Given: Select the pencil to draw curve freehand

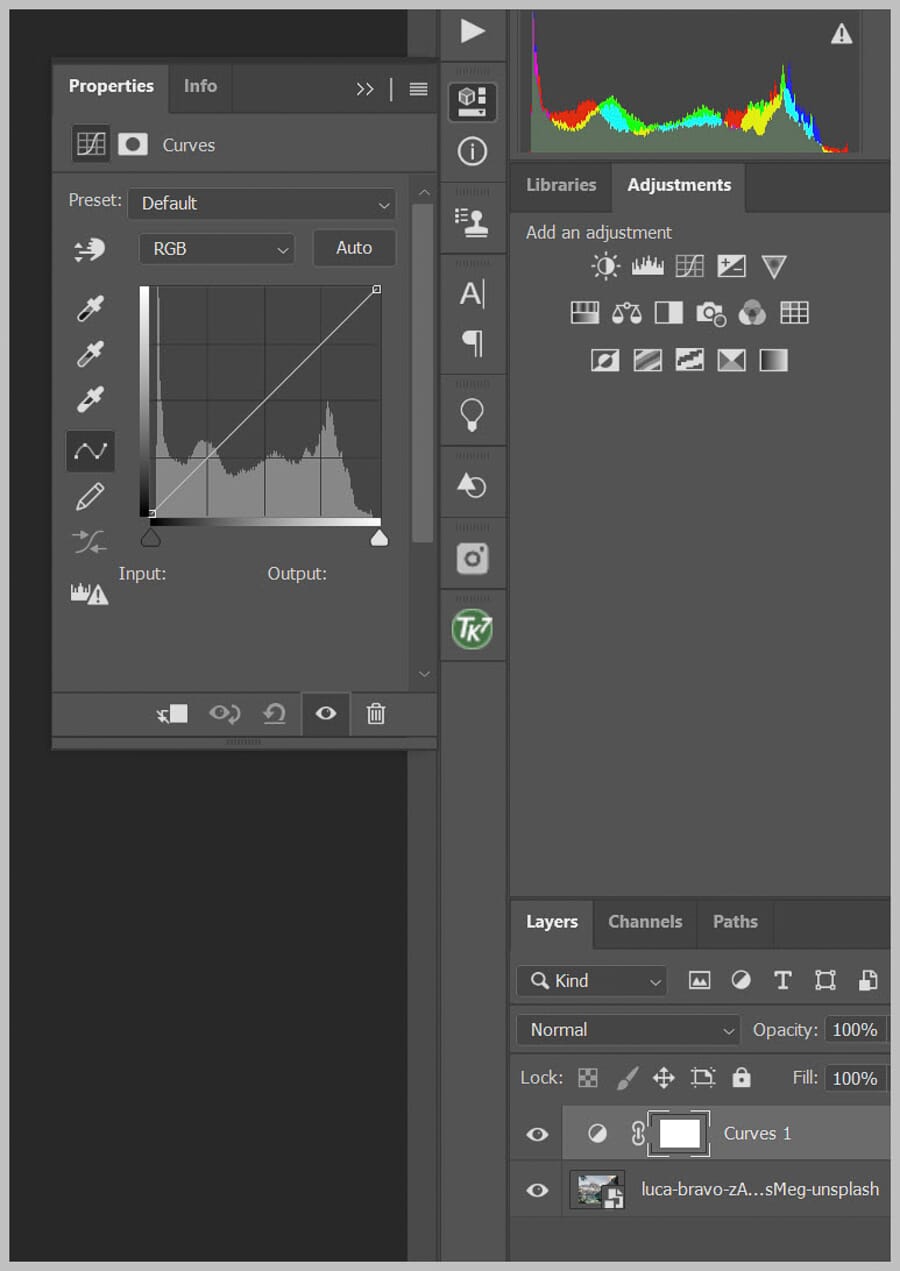Looking at the screenshot, I should (x=89, y=495).
